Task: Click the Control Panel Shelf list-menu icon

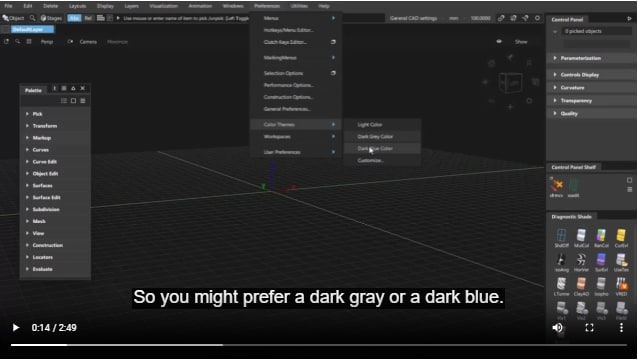Action: pos(629,189)
